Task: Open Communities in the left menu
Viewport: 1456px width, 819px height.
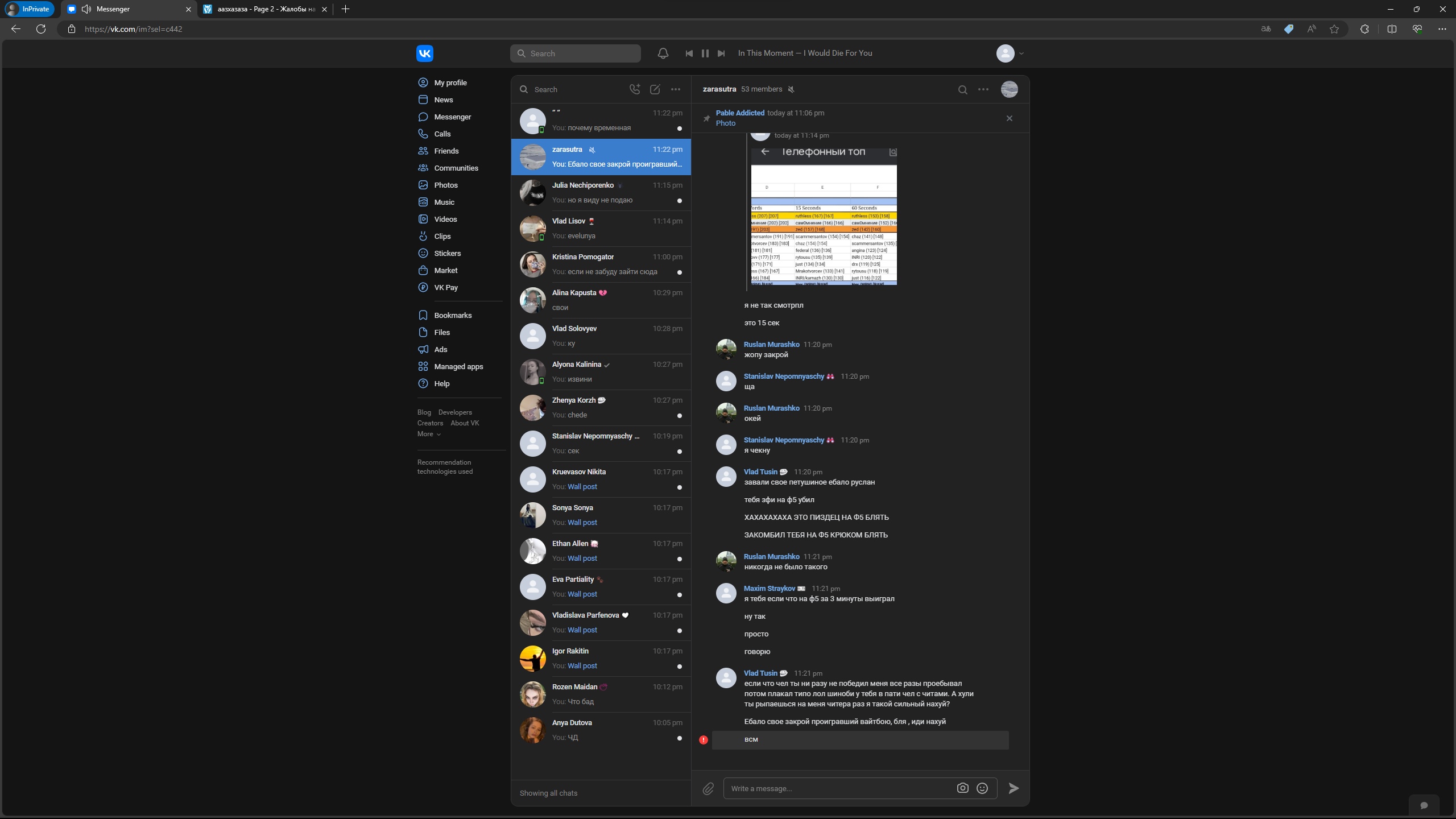Action: tap(456, 168)
